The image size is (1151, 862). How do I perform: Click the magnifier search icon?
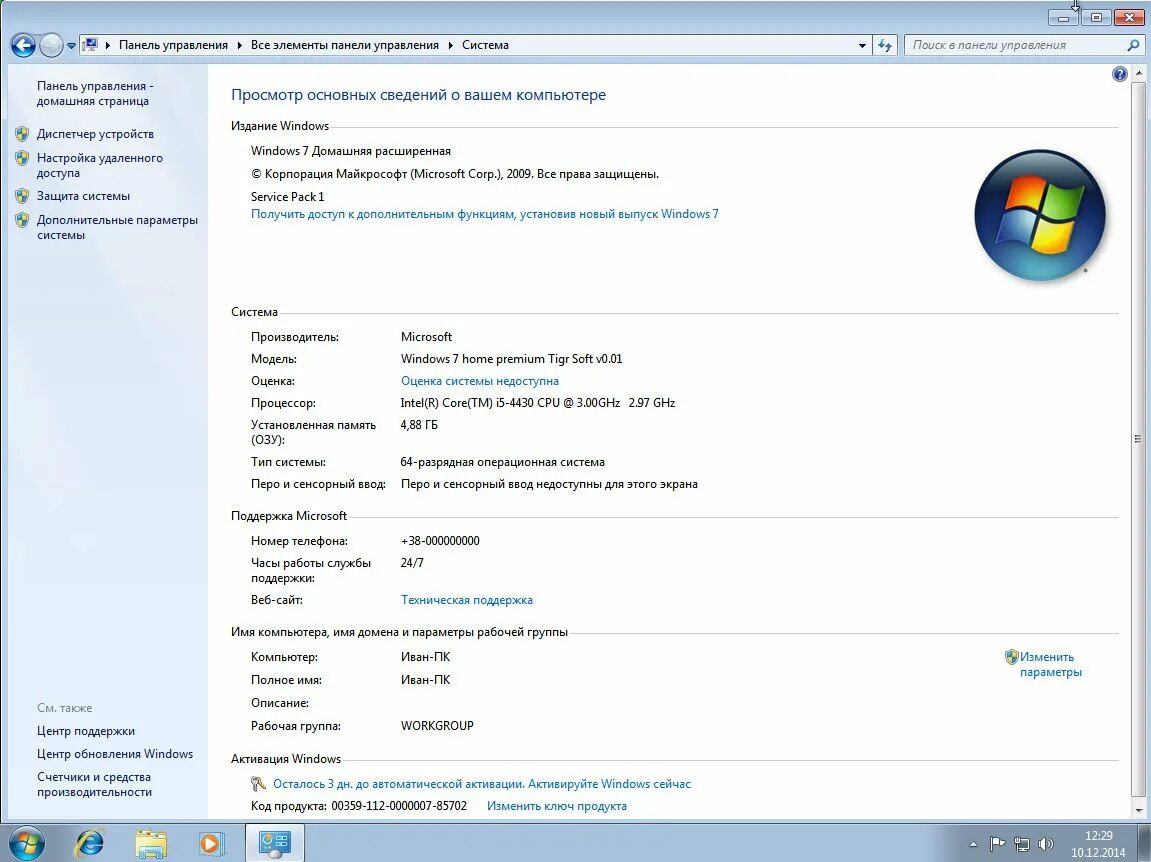[1133, 45]
